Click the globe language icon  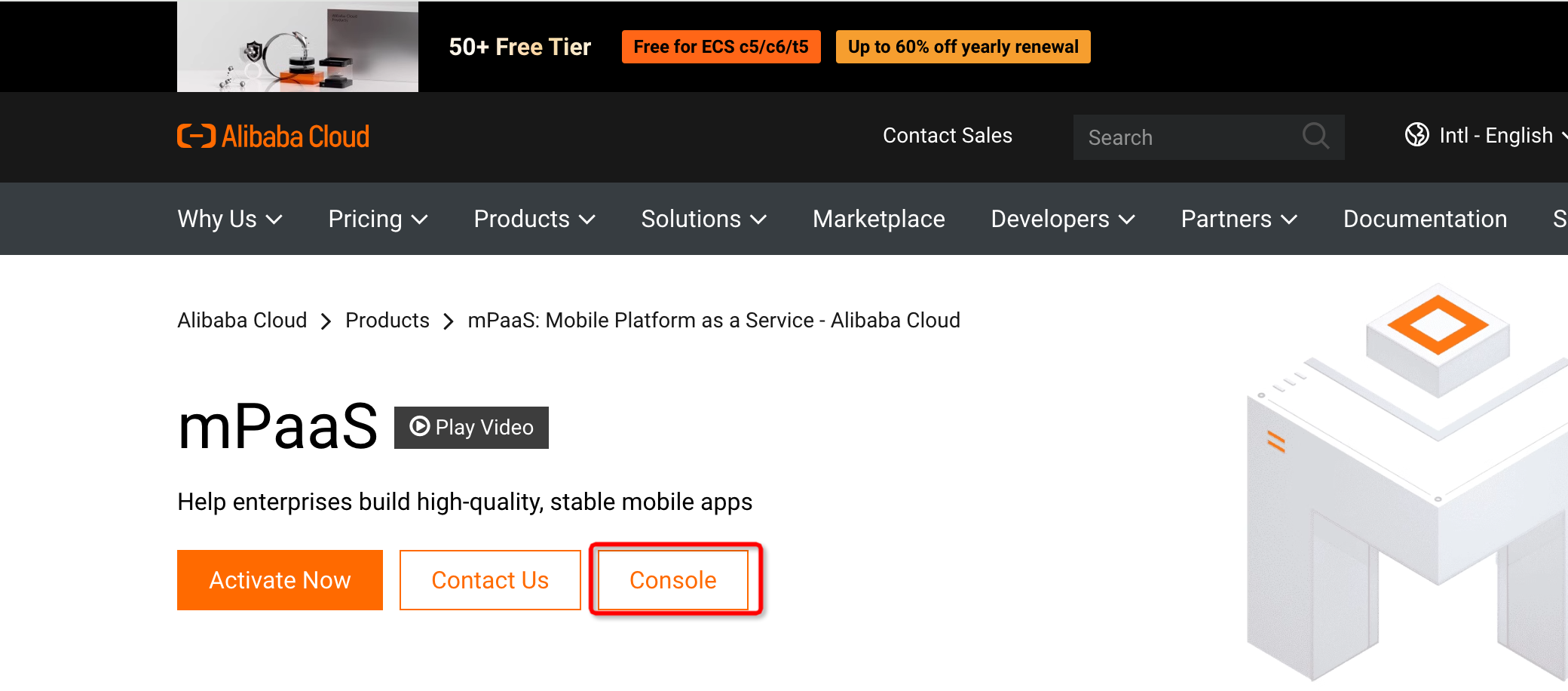point(1416,135)
